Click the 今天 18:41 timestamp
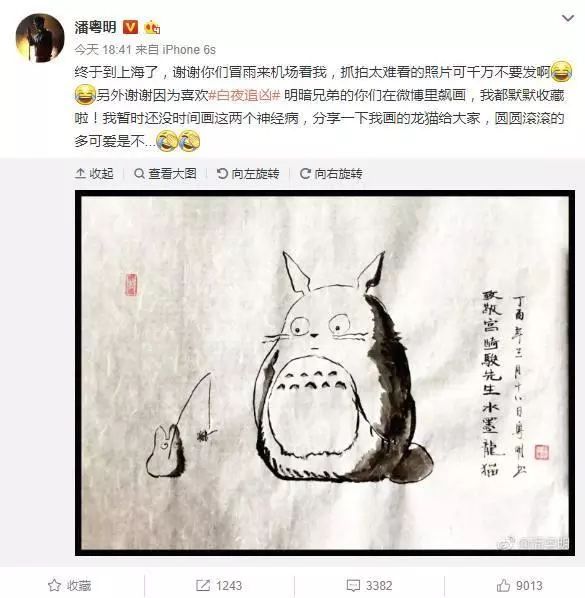585x598 pixels. point(103,50)
